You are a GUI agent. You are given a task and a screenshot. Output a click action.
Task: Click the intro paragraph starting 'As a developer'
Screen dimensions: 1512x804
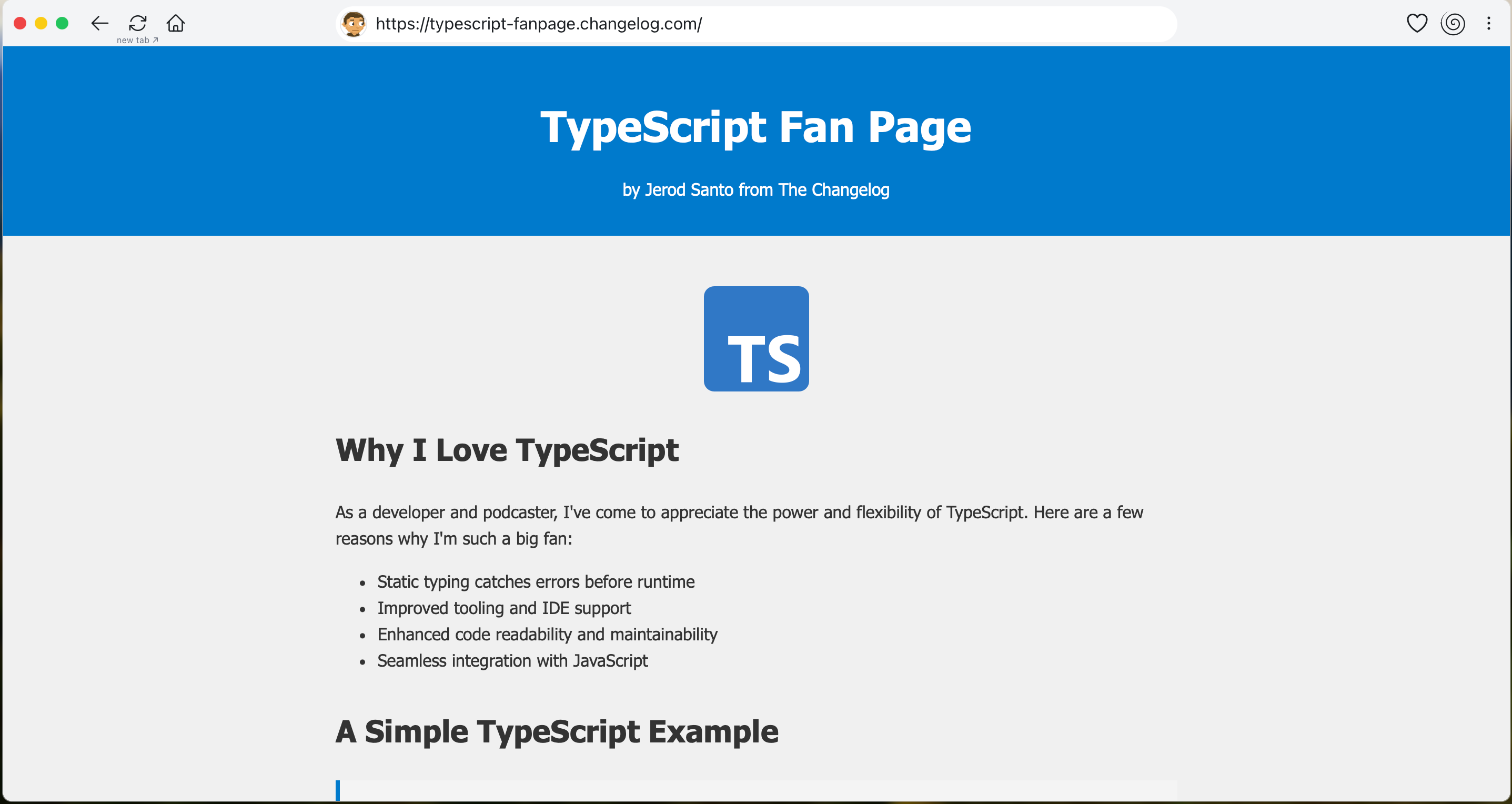coord(740,525)
